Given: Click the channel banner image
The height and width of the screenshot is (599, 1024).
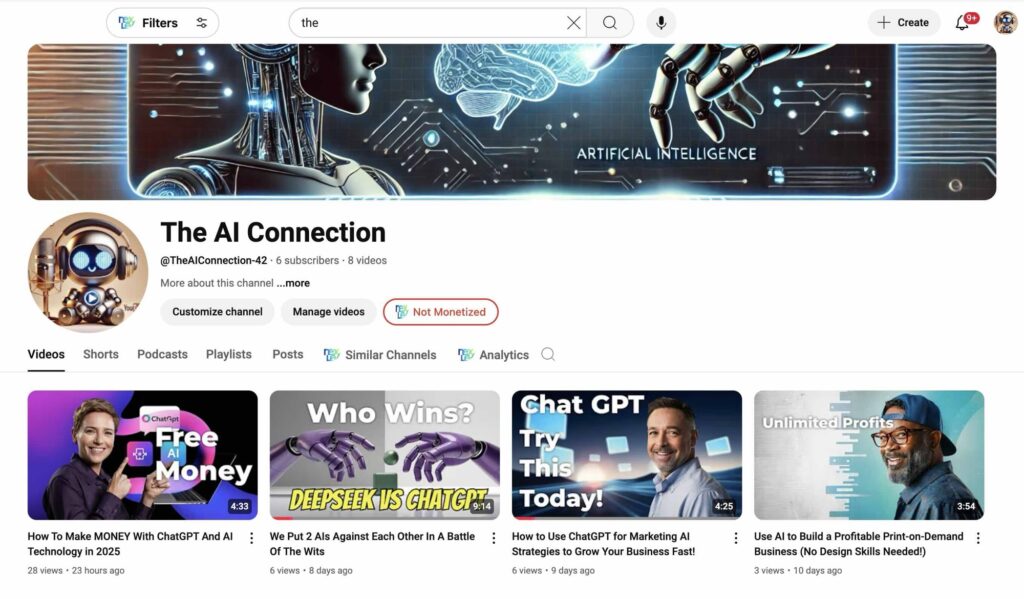Looking at the screenshot, I should click(511, 121).
